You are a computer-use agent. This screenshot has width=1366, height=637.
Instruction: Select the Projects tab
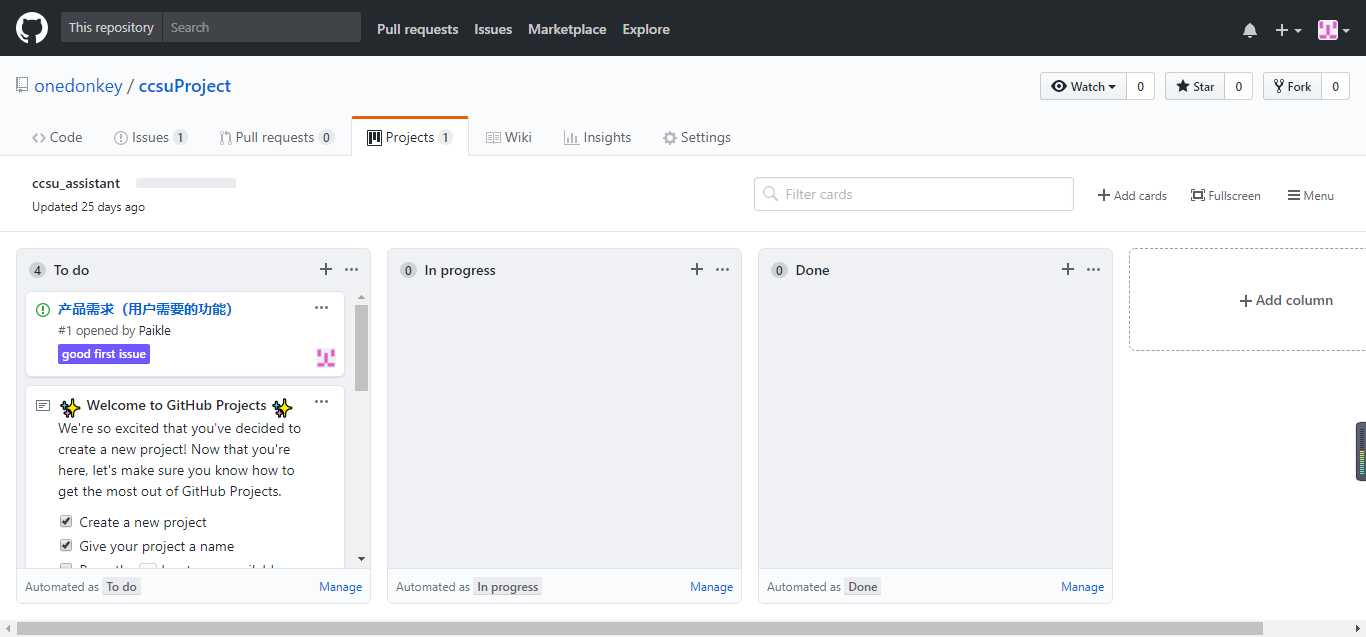[x=410, y=137]
